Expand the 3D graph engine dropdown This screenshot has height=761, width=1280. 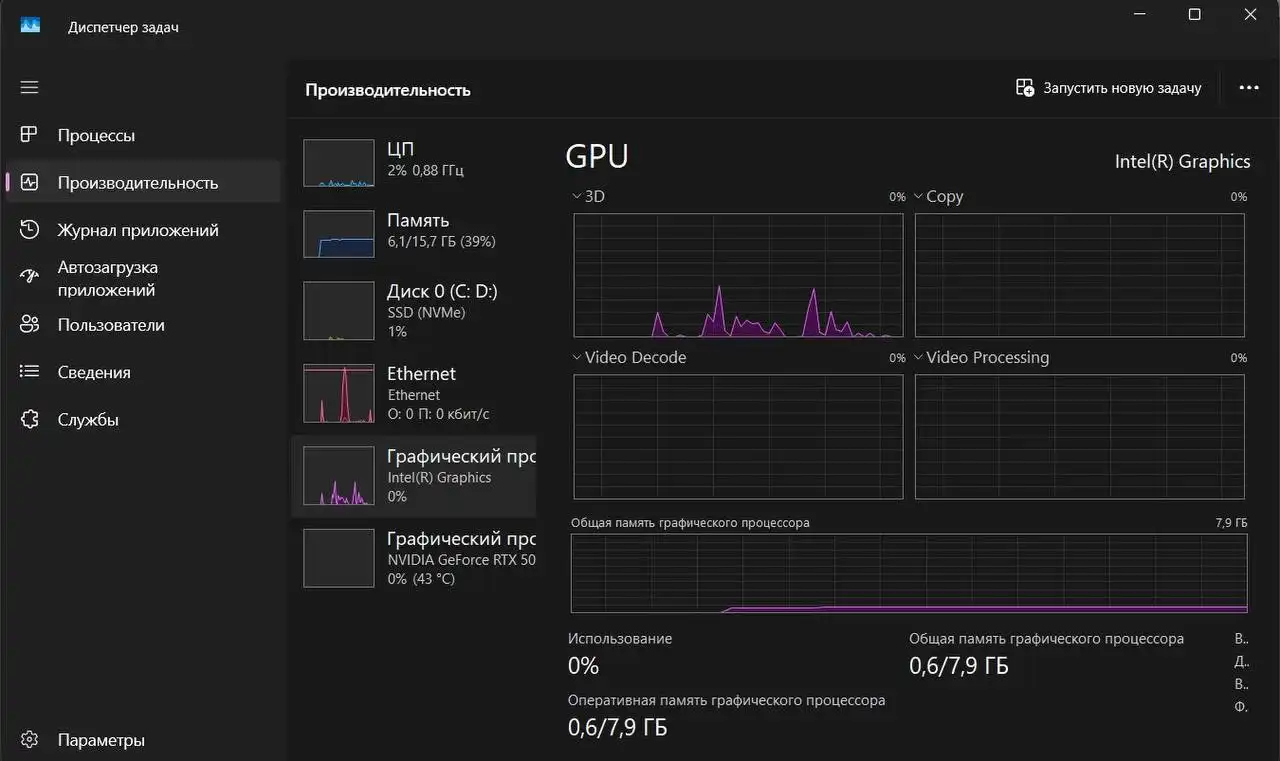coord(577,197)
